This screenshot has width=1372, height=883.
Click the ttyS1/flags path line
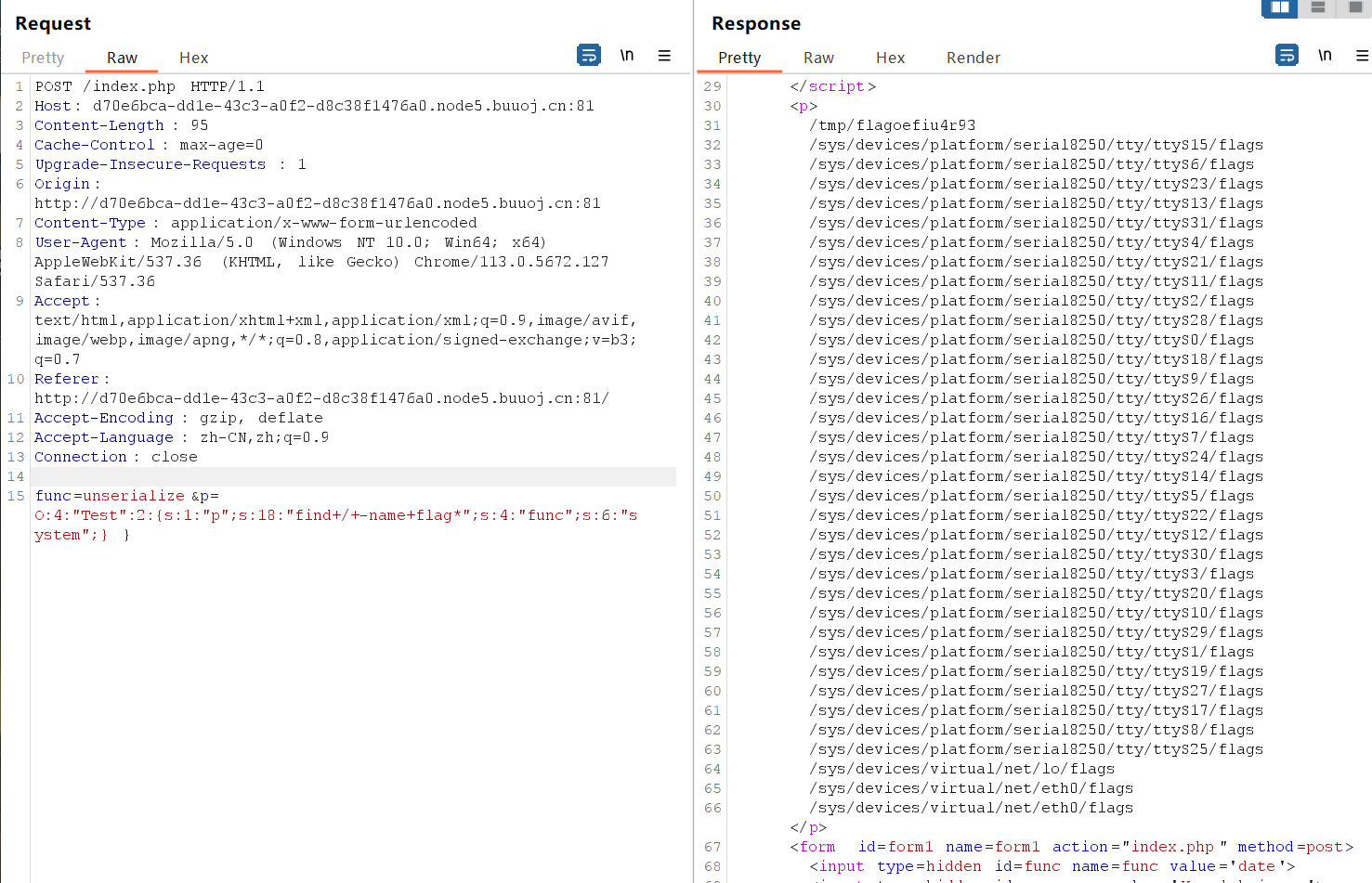(1031, 652)
